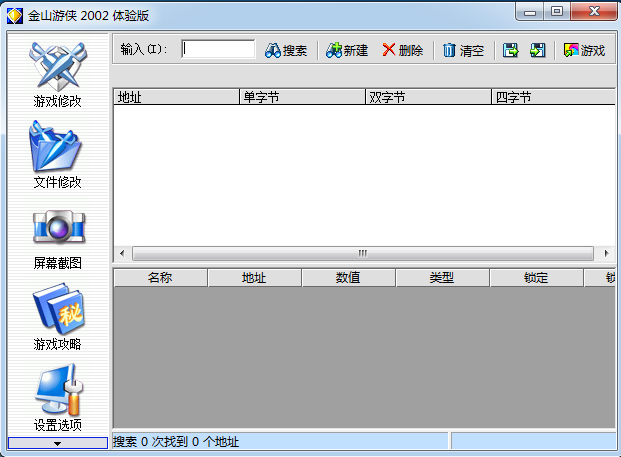Viewport: 621px width, 457px height.
Task: Open the 设置选项 settings options icon
Action: pos(58,398)
